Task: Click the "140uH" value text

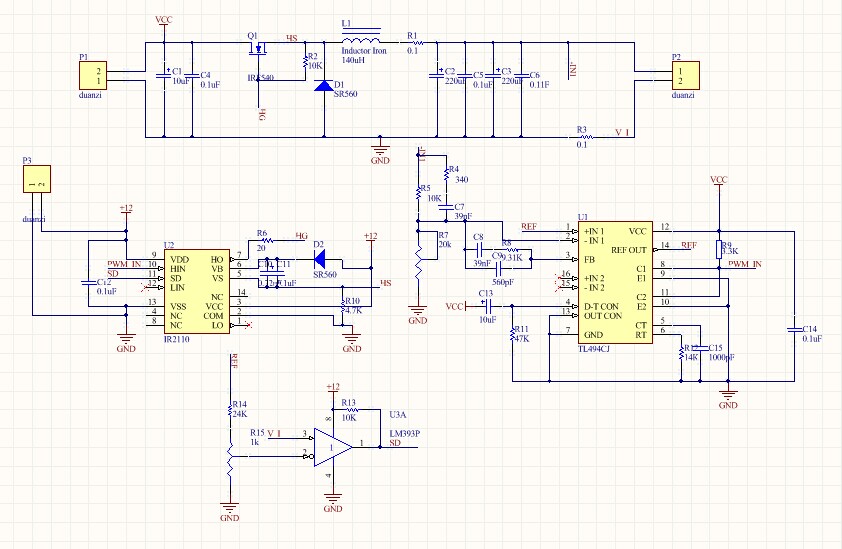Action: [353, 60]
